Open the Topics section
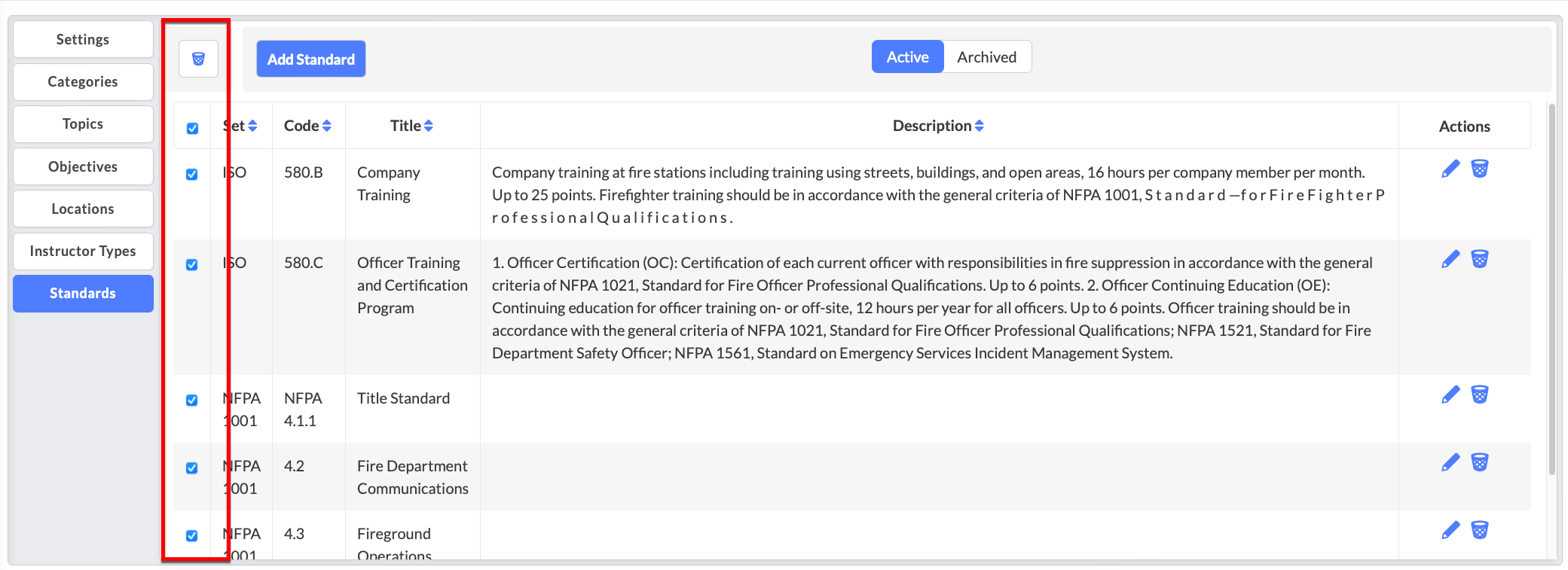 [x=83, y=123]
